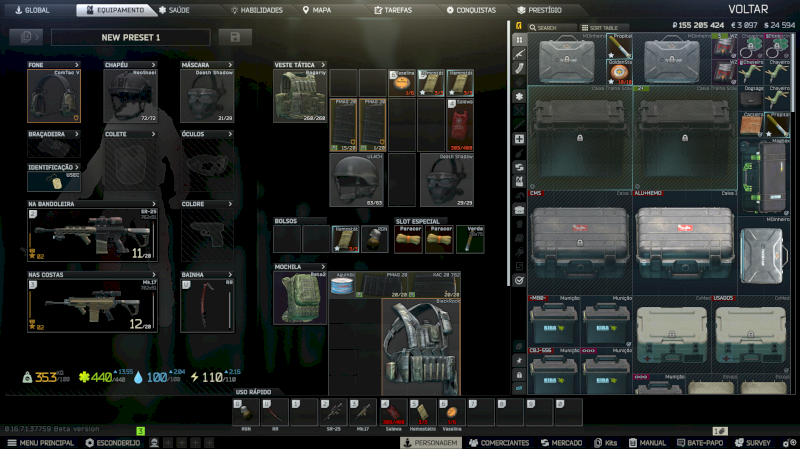Toggle the swap-arrows barter filter in sidebar
Screen dimensions: 800x449
coord(519,167)
